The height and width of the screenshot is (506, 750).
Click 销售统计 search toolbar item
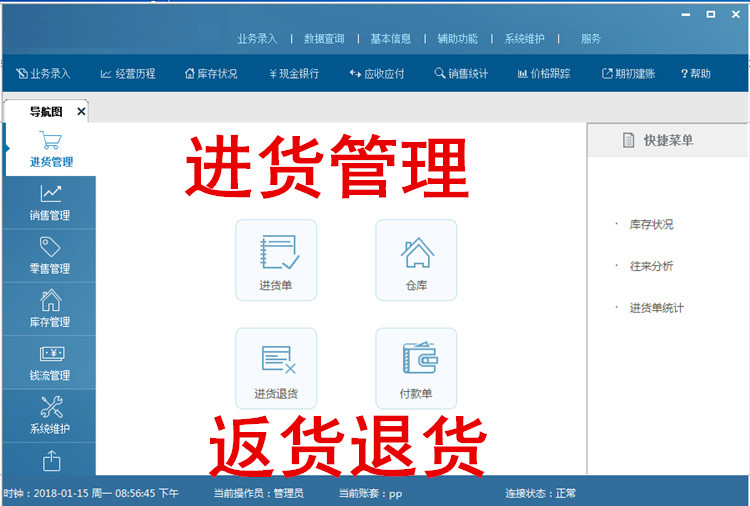461,74
